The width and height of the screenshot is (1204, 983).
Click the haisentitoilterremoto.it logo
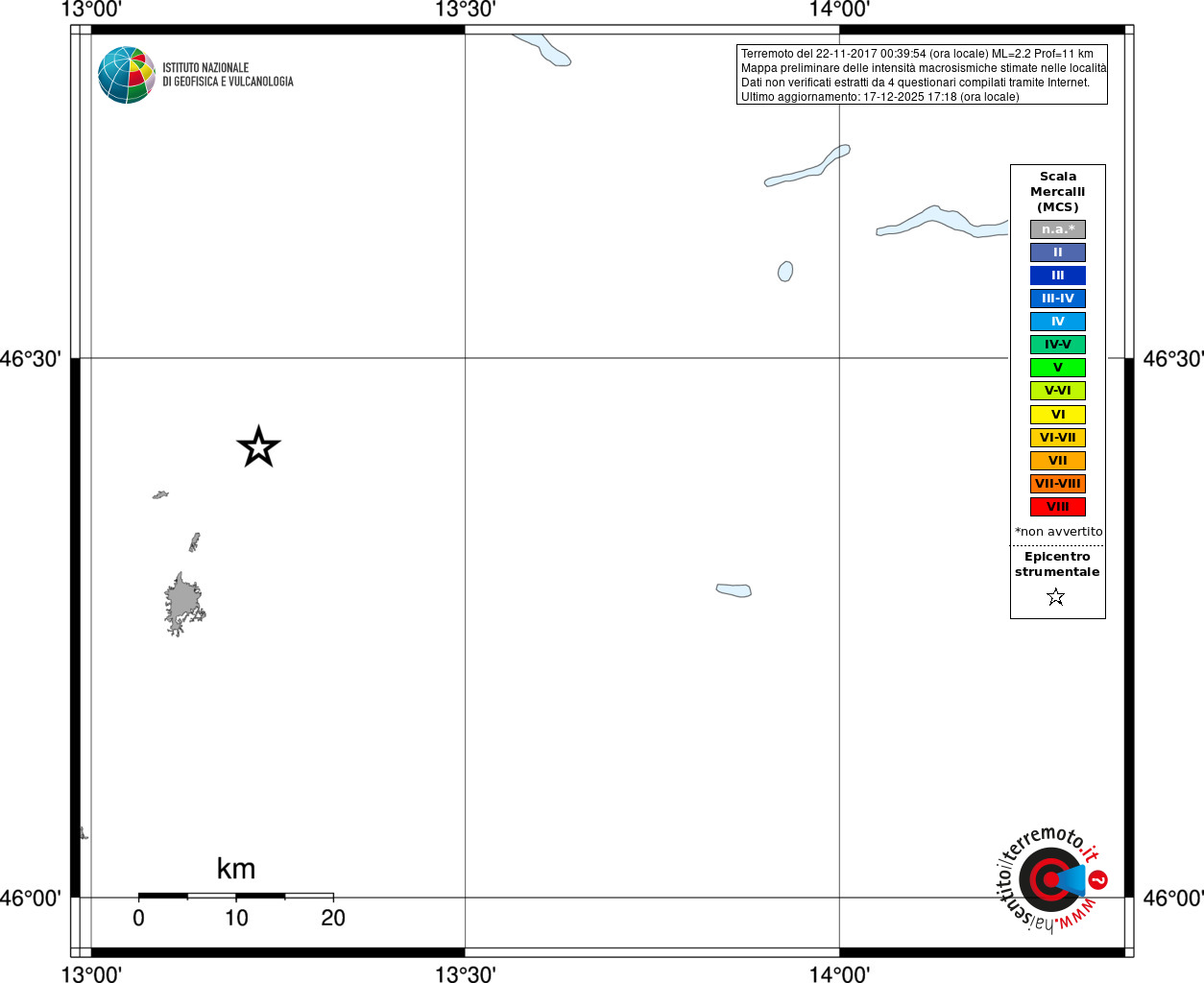click(x=1051, y=878)
